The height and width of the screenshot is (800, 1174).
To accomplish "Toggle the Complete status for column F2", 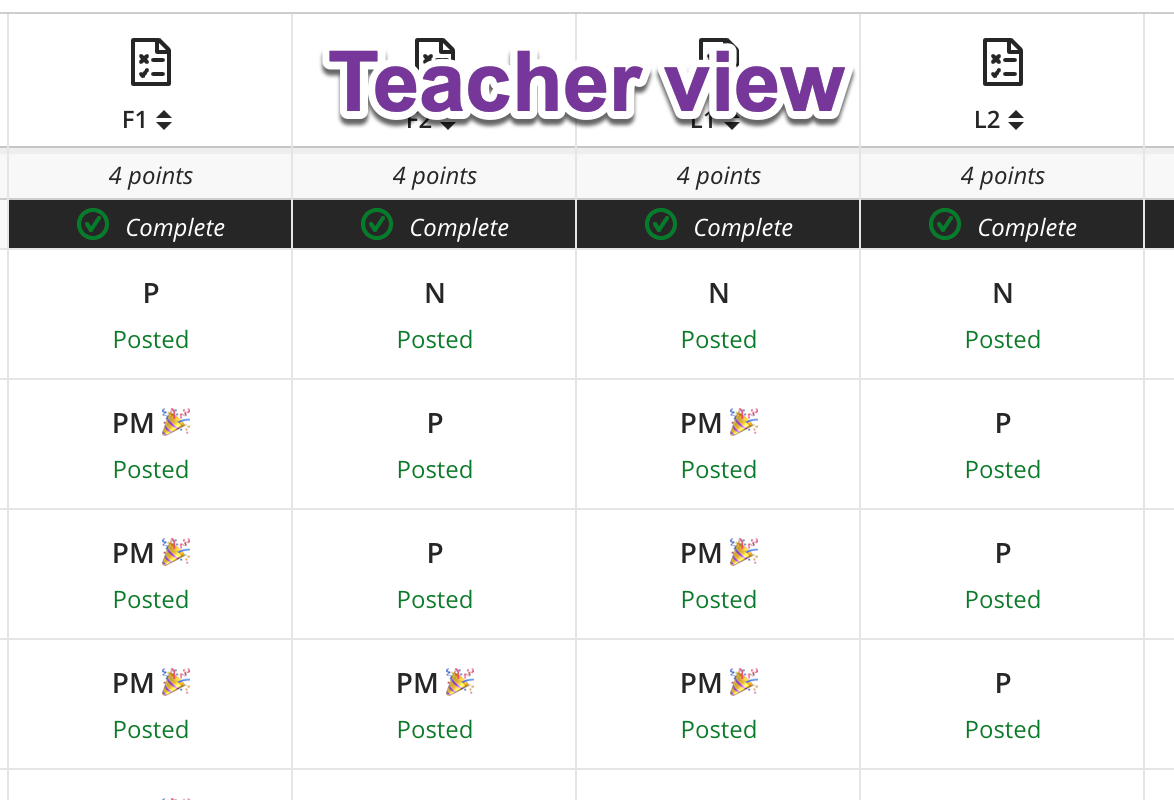I will click(433, 224).
